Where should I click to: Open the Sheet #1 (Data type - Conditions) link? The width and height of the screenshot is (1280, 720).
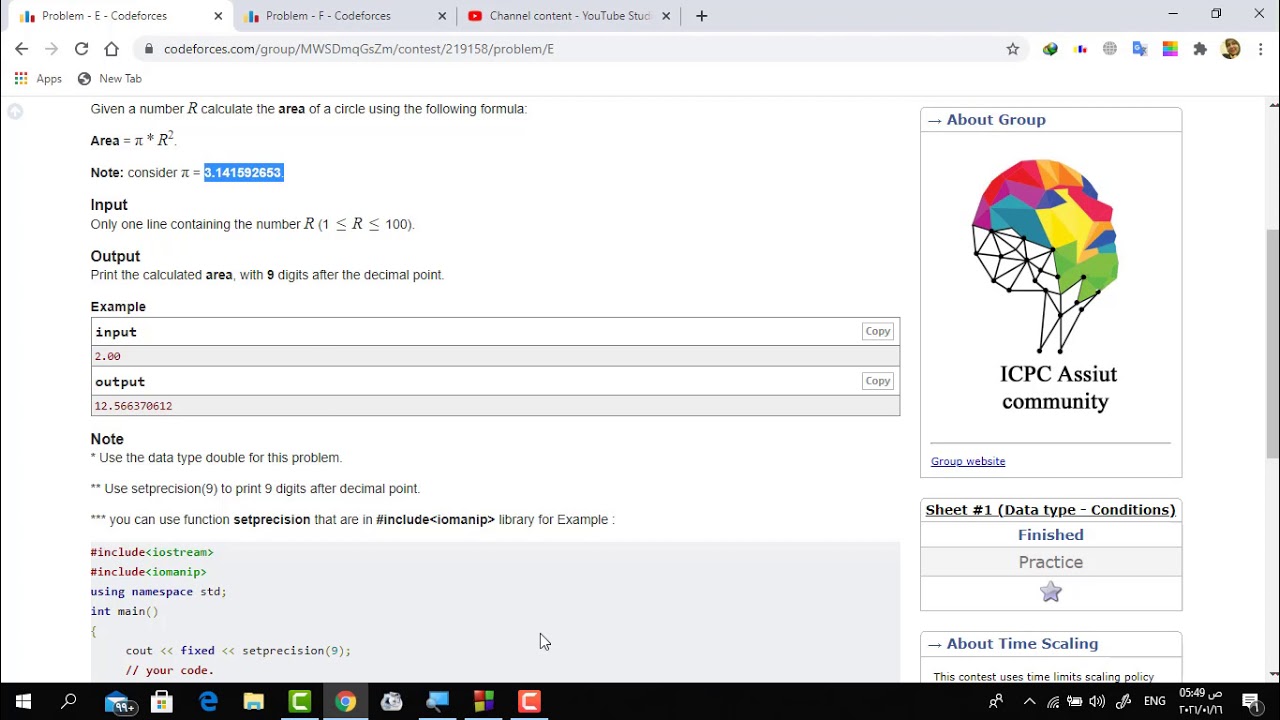[1050, 510]
